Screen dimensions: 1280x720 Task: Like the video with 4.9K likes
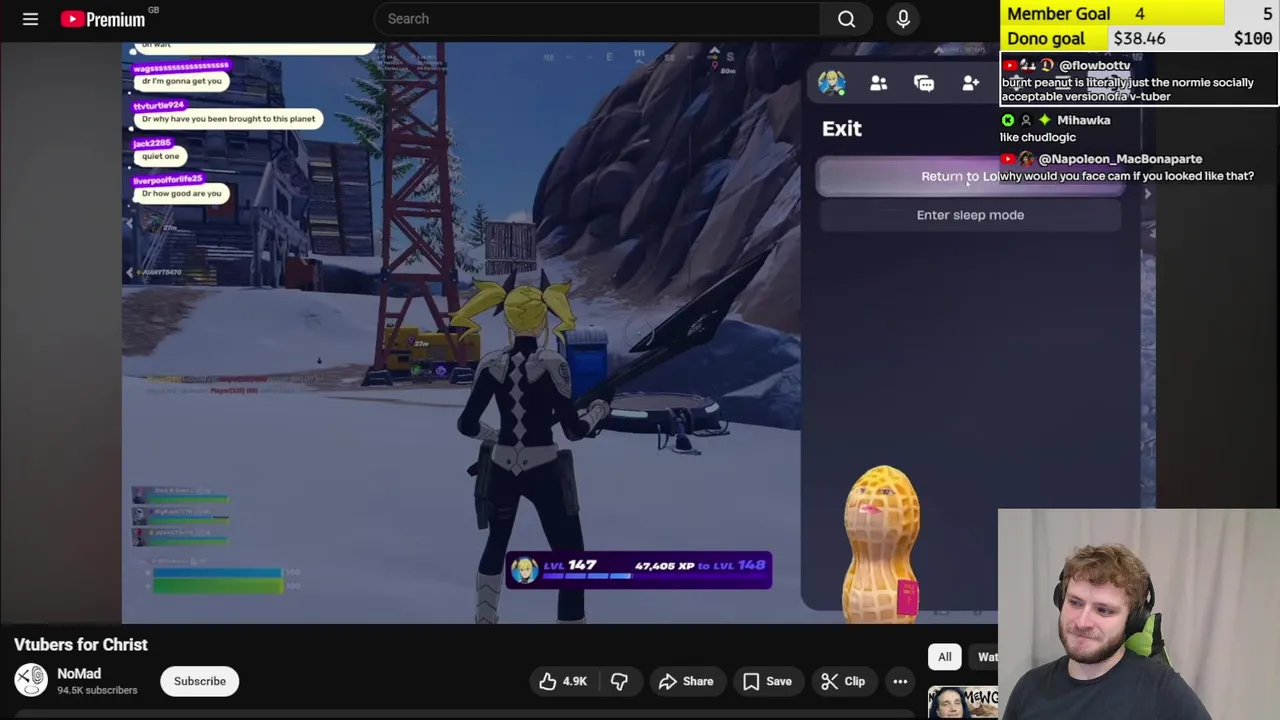[563, 681]
